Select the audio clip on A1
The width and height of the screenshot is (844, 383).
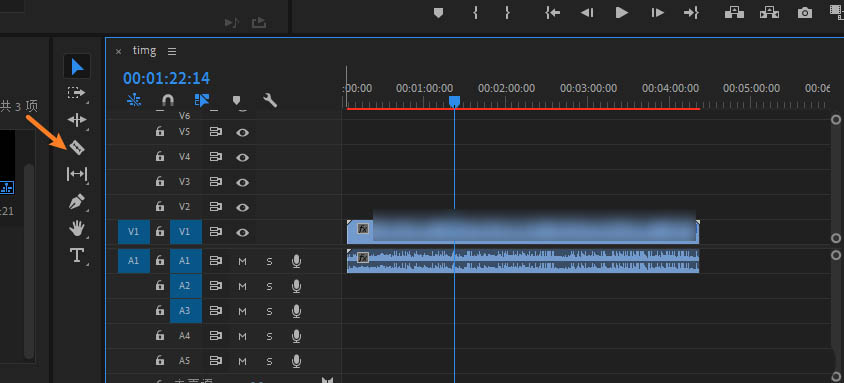pos(523,261)
